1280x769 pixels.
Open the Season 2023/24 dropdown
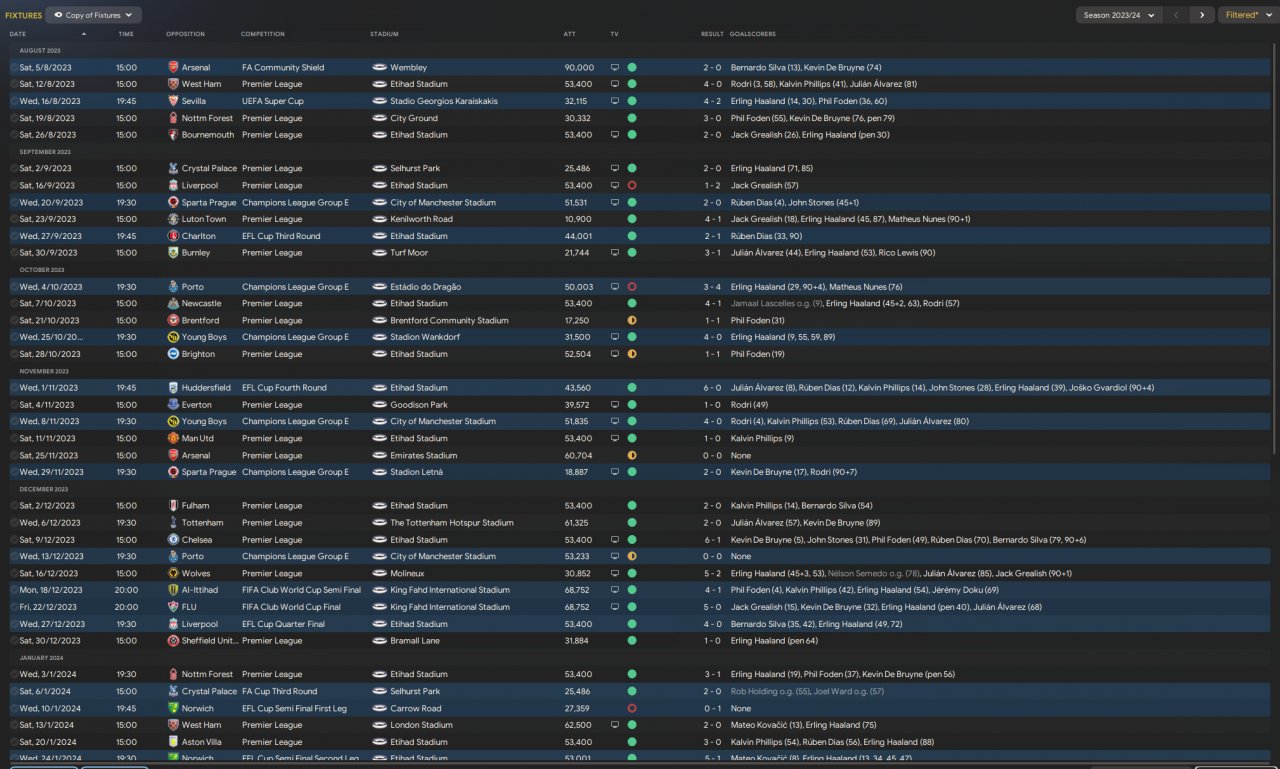(x=1118, y=15)
